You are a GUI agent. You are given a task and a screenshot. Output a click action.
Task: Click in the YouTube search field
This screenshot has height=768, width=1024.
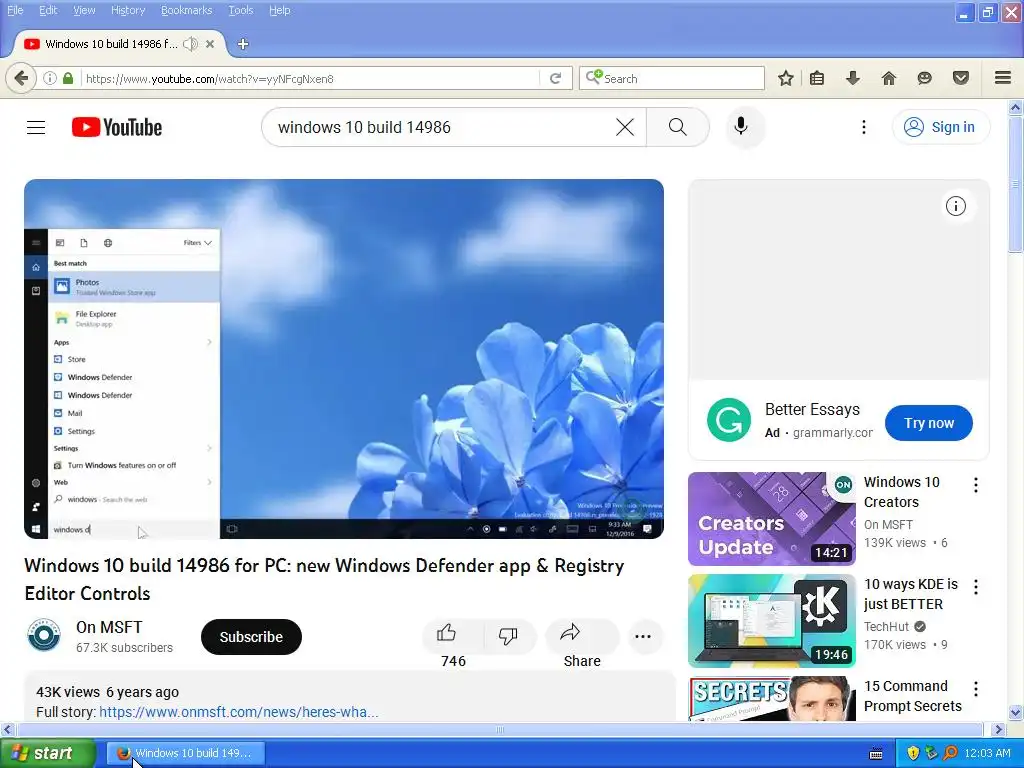pos(444,127)
